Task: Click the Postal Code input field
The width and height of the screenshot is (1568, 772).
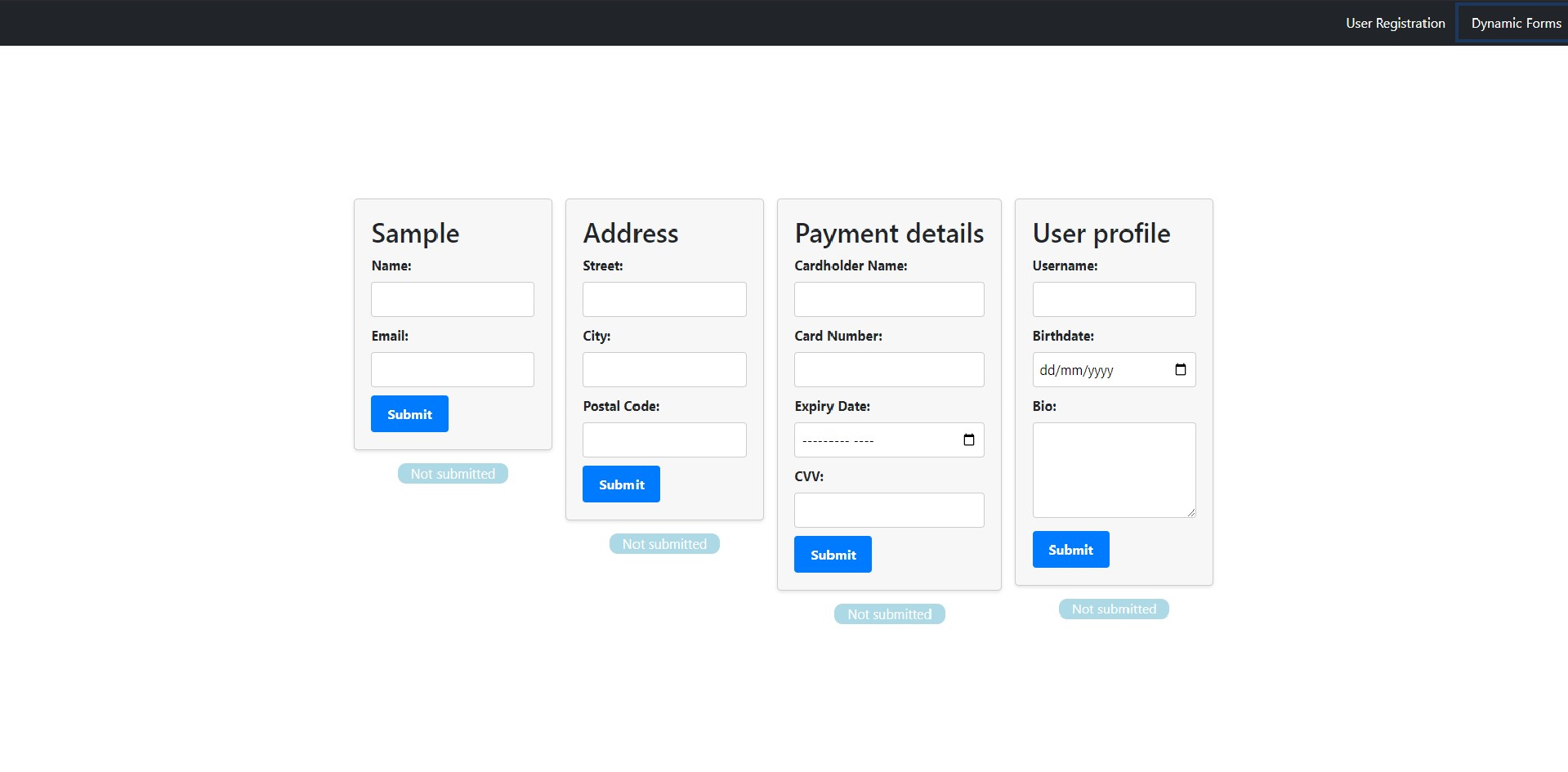Action: pos(663,440)
